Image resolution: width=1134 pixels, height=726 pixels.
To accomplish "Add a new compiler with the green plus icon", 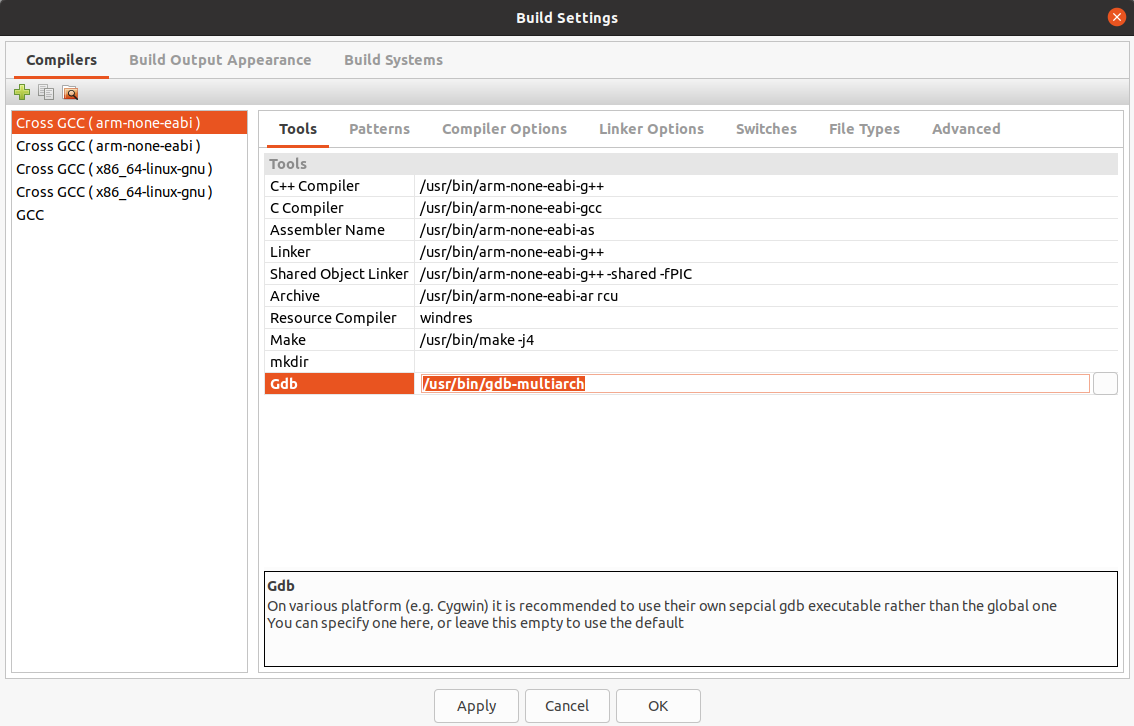I will (22, 92).
